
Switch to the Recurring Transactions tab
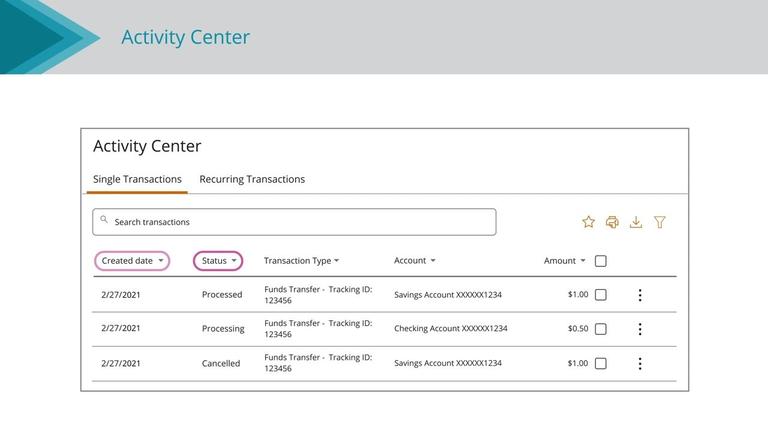click(x=252, y=180)
